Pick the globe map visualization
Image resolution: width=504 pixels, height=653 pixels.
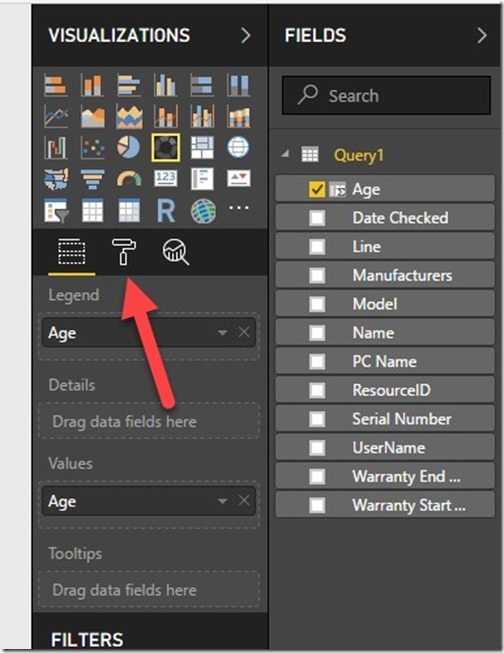point(238,147)
